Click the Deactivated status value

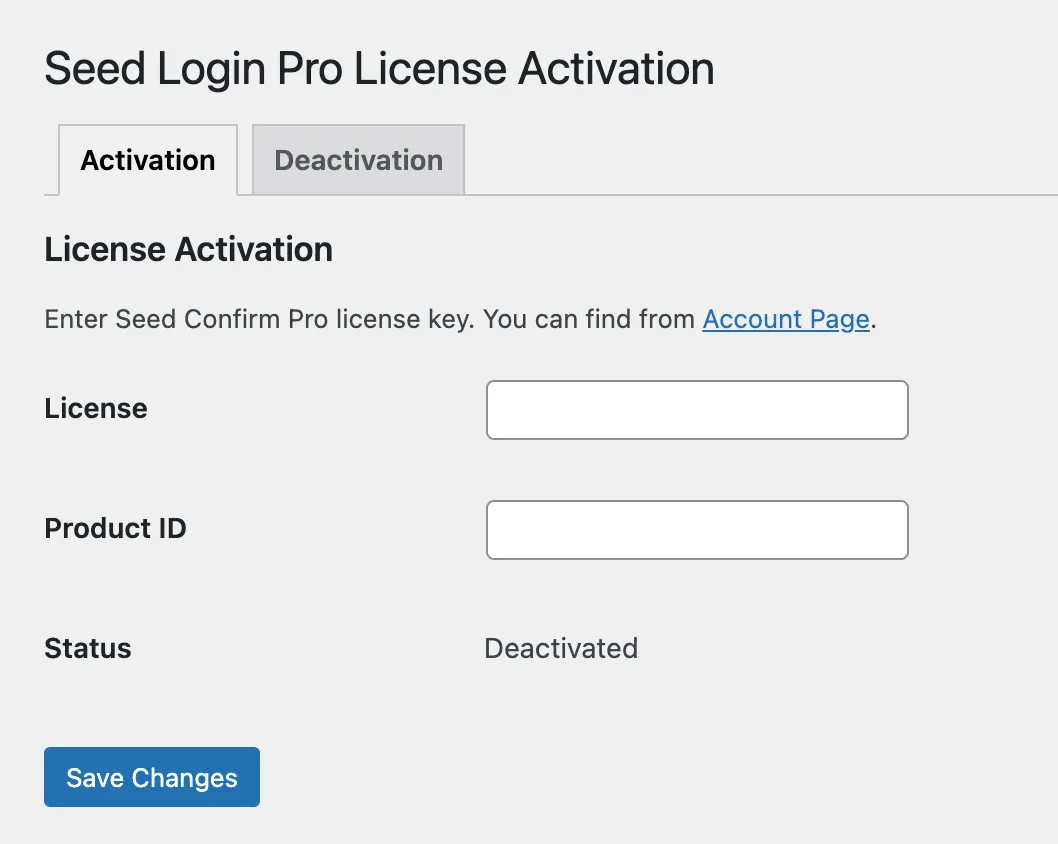[561, 648]
